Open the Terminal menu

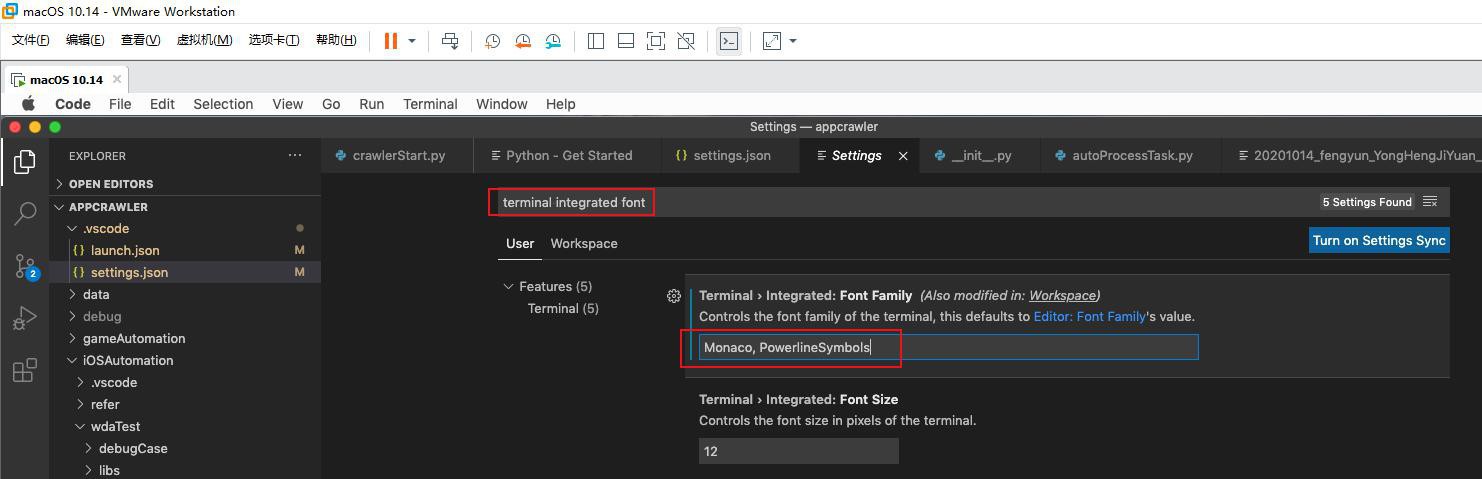430,104
